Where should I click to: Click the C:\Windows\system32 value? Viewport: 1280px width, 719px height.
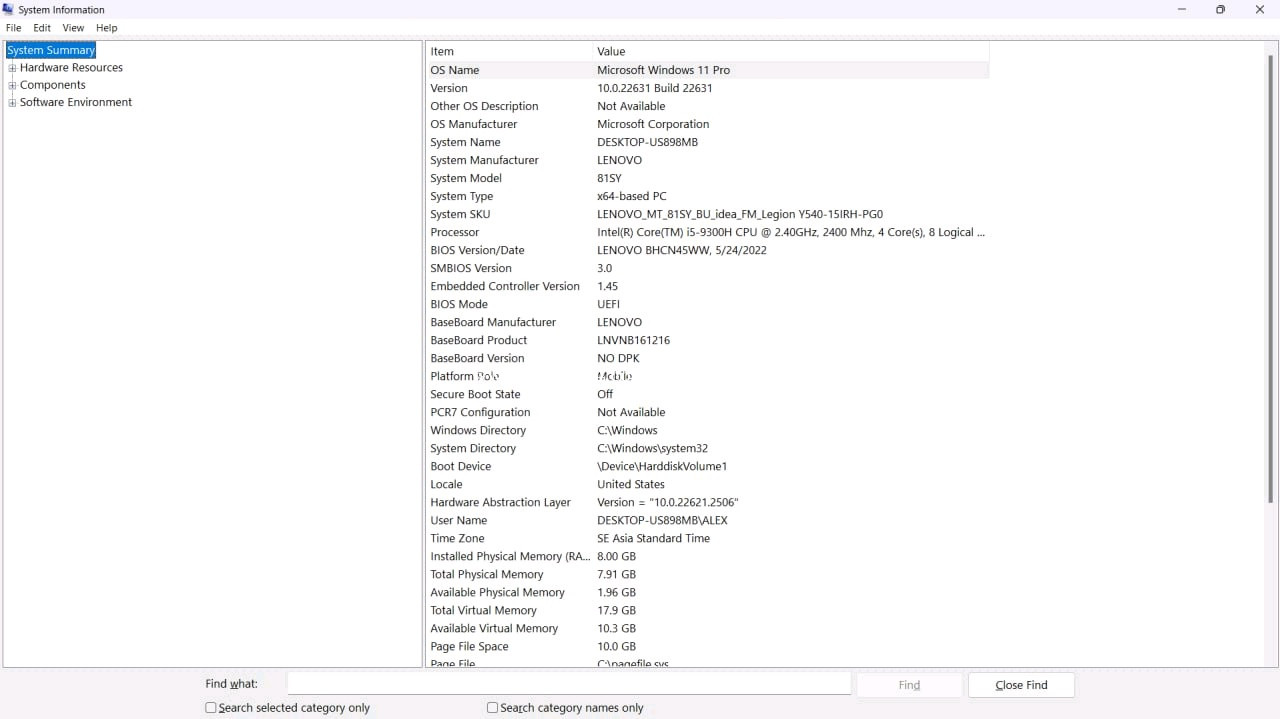[652, 448]
